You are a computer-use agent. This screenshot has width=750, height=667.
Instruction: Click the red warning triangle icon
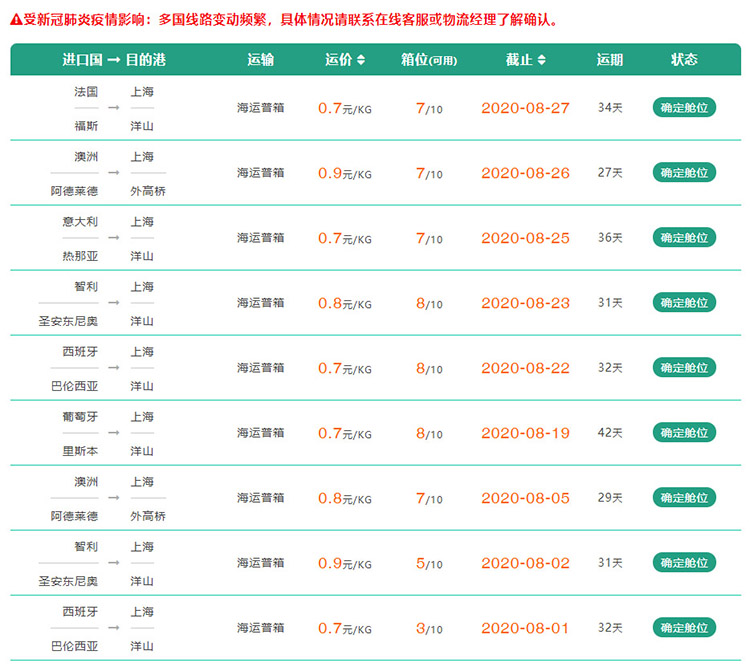(x=16, y=20)
